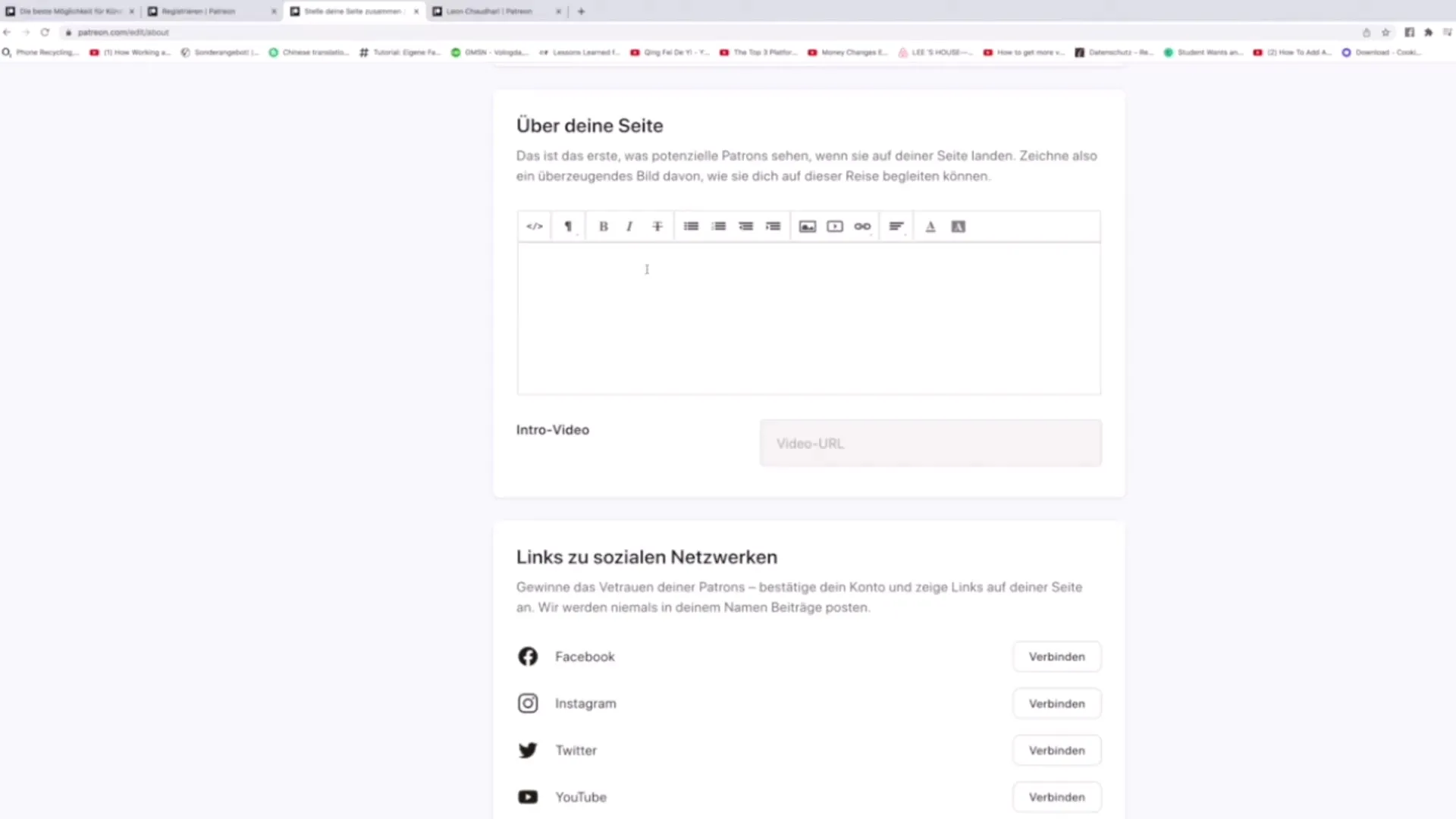The image size is (1456, 819).
Task: Click Verbinden button next to Twitter
Action: click(1057, 750)
